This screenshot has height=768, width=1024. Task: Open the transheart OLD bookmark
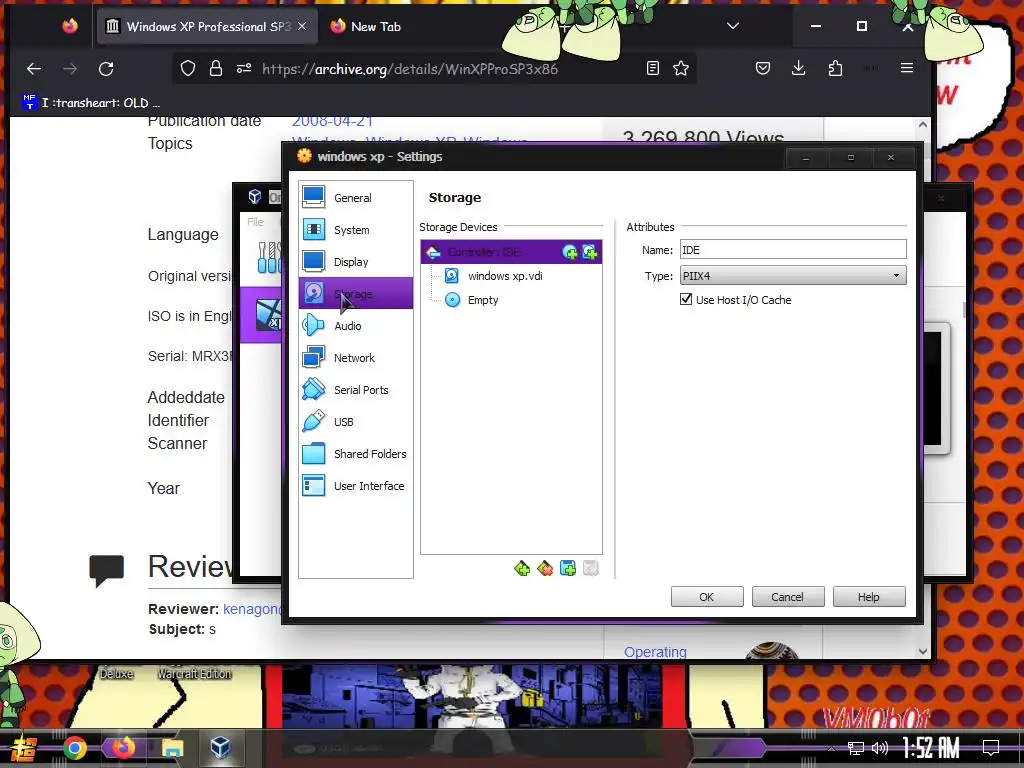pos(91,103)
